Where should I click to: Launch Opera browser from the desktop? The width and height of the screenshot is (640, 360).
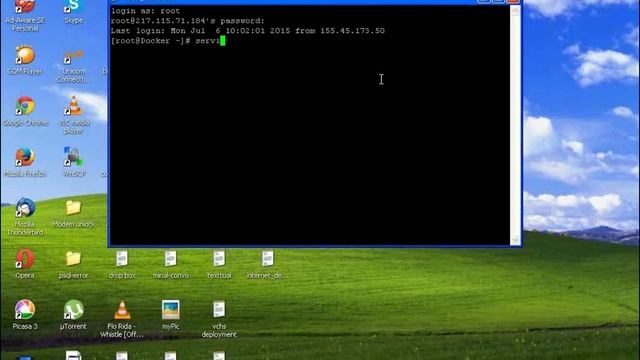point(25,264)
